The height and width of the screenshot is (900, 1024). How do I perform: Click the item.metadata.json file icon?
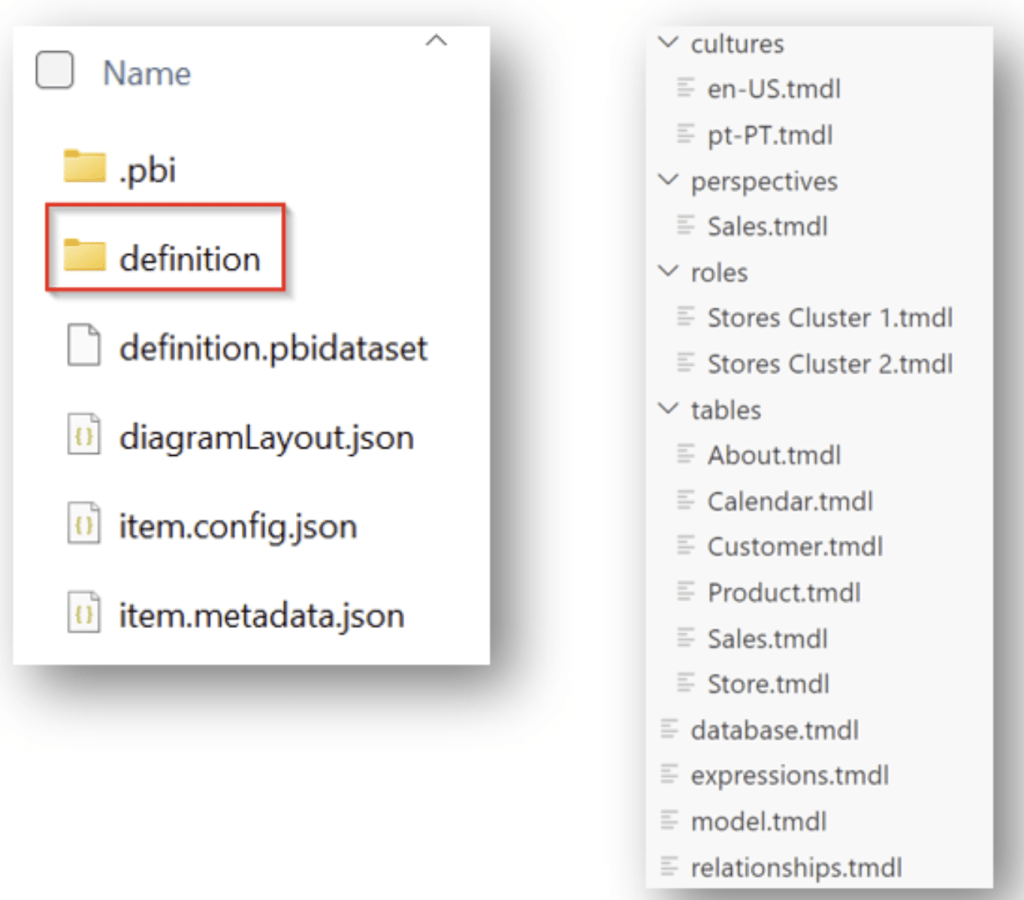point(84,614)
